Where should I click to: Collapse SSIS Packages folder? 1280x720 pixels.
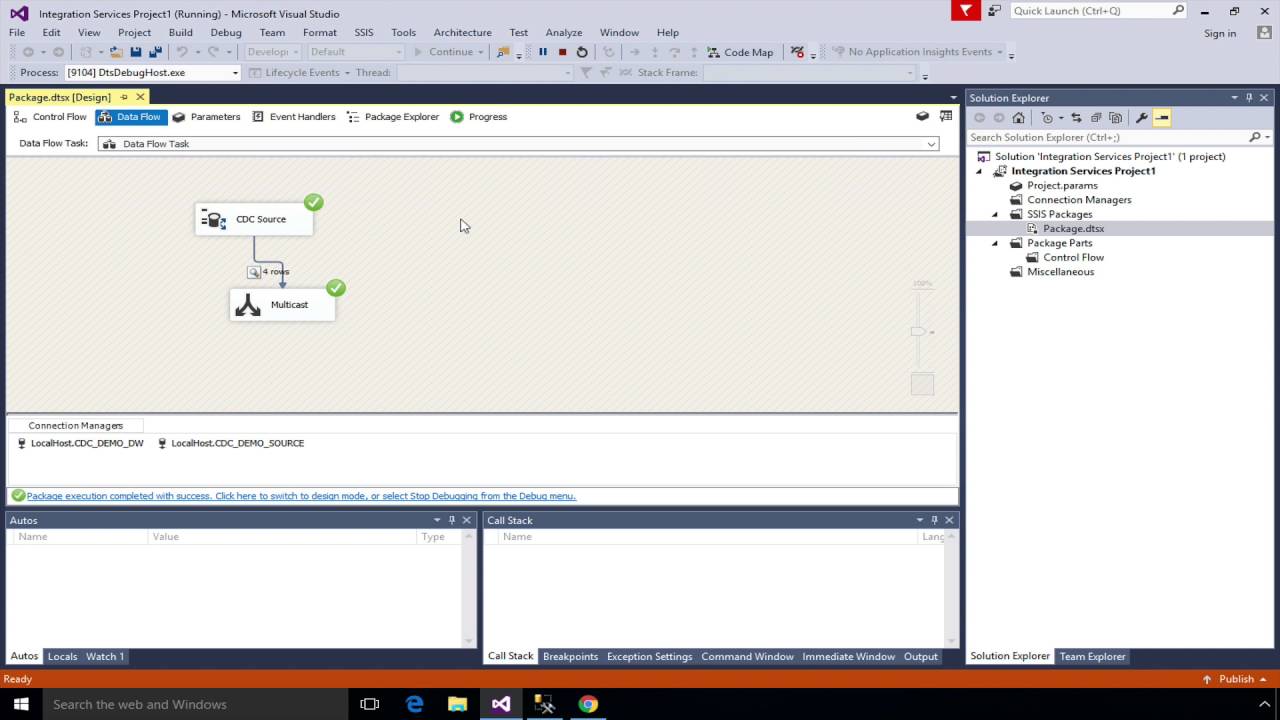(995, 214)
